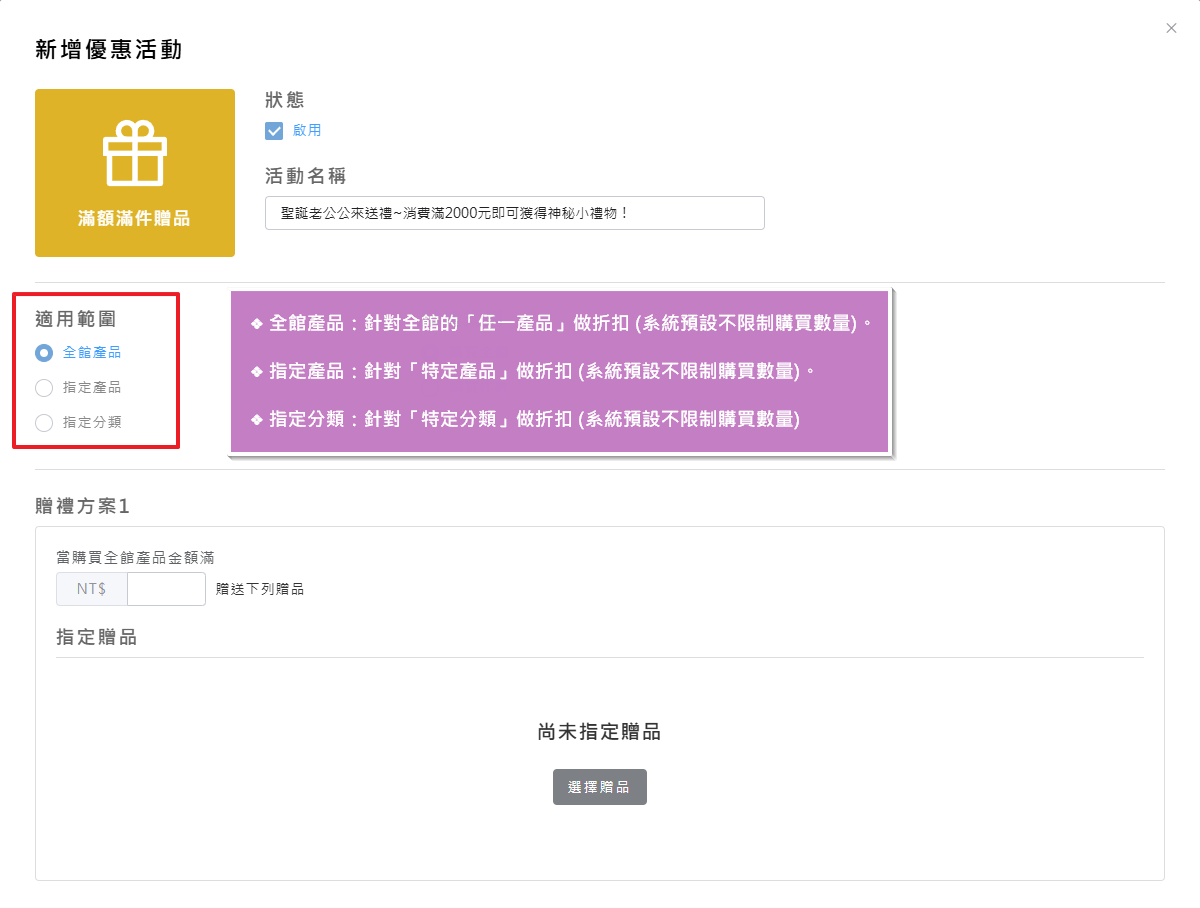Click the 適用範圍 section heading

(x=76, y=320)
